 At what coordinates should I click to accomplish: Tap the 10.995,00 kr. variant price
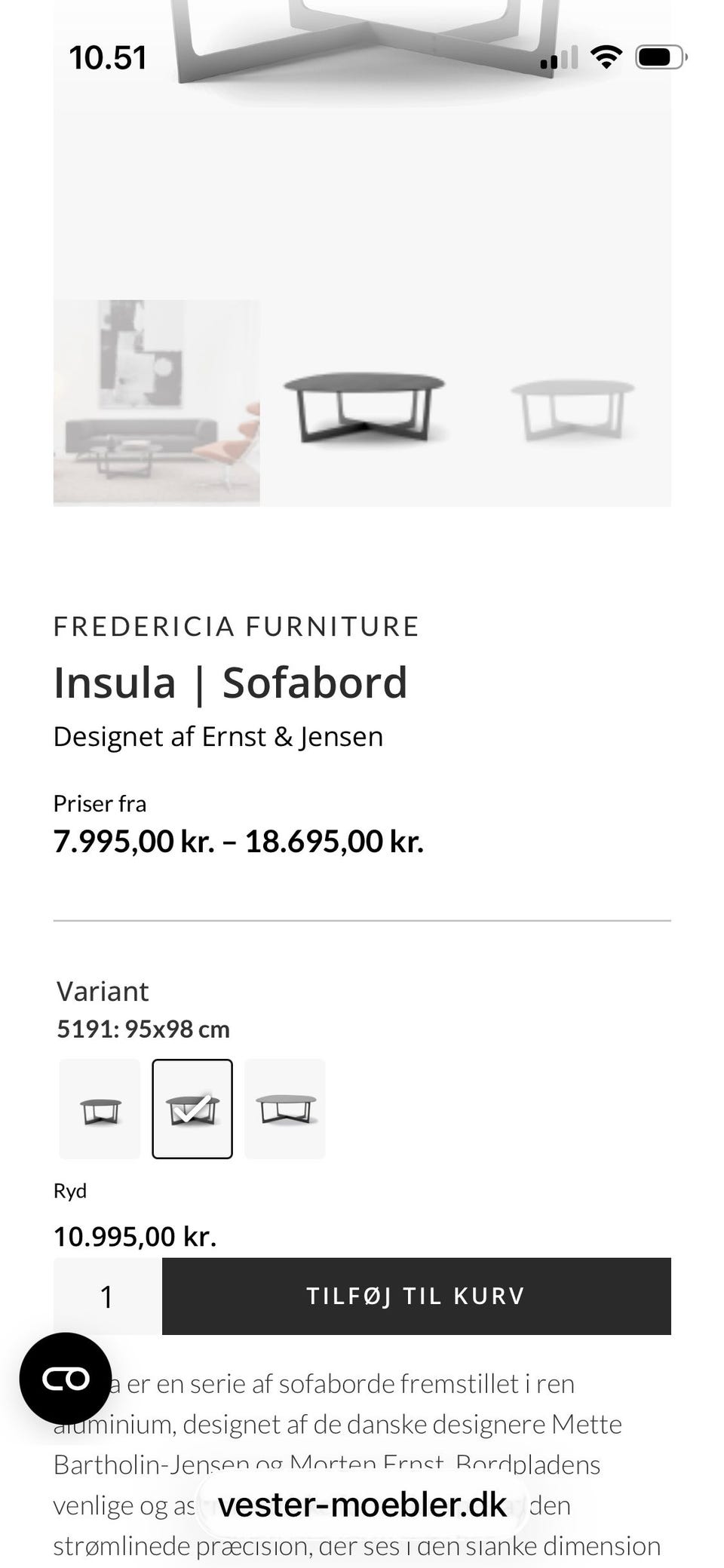[x=135, y=1237]
